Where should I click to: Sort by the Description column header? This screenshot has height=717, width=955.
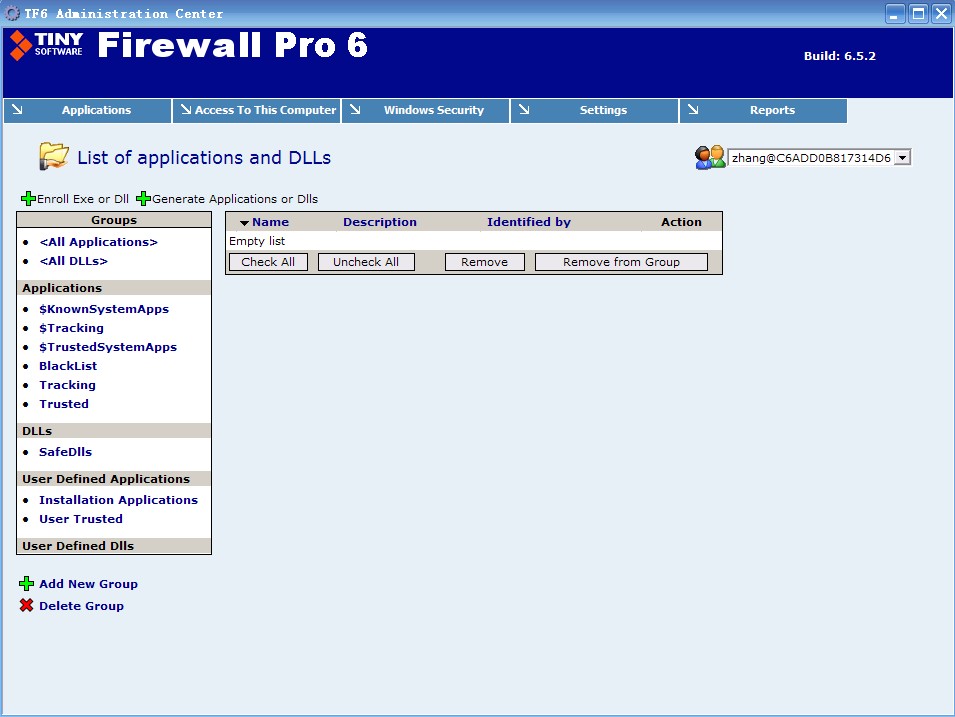(x=380, y=222)
